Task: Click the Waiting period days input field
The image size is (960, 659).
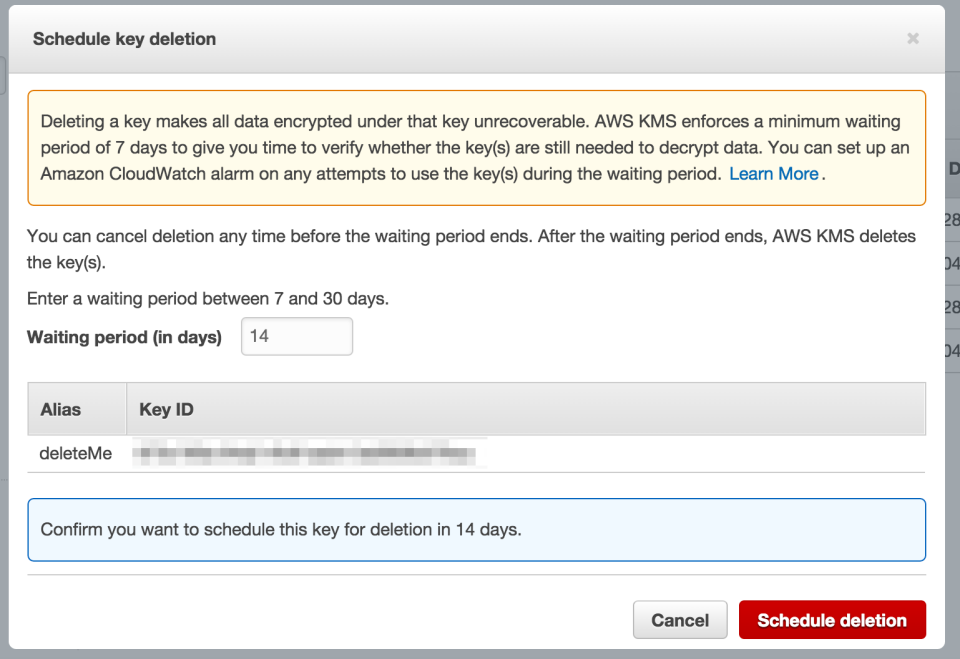Action: click(x=297, y=337)
